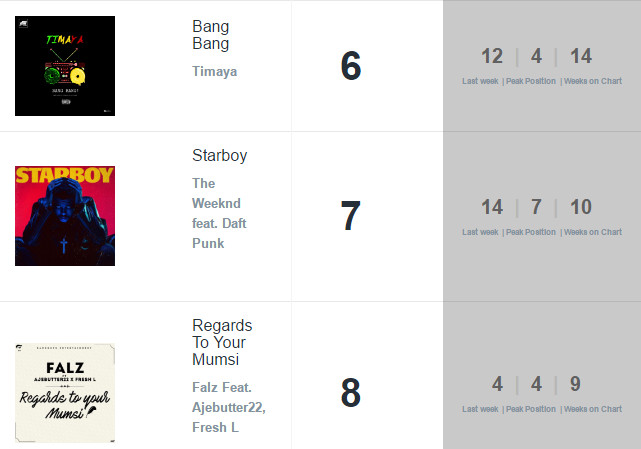Click the Bang Bang song title
The width and height of the screenshot is (641, 449).
click(x=211, y=35)
